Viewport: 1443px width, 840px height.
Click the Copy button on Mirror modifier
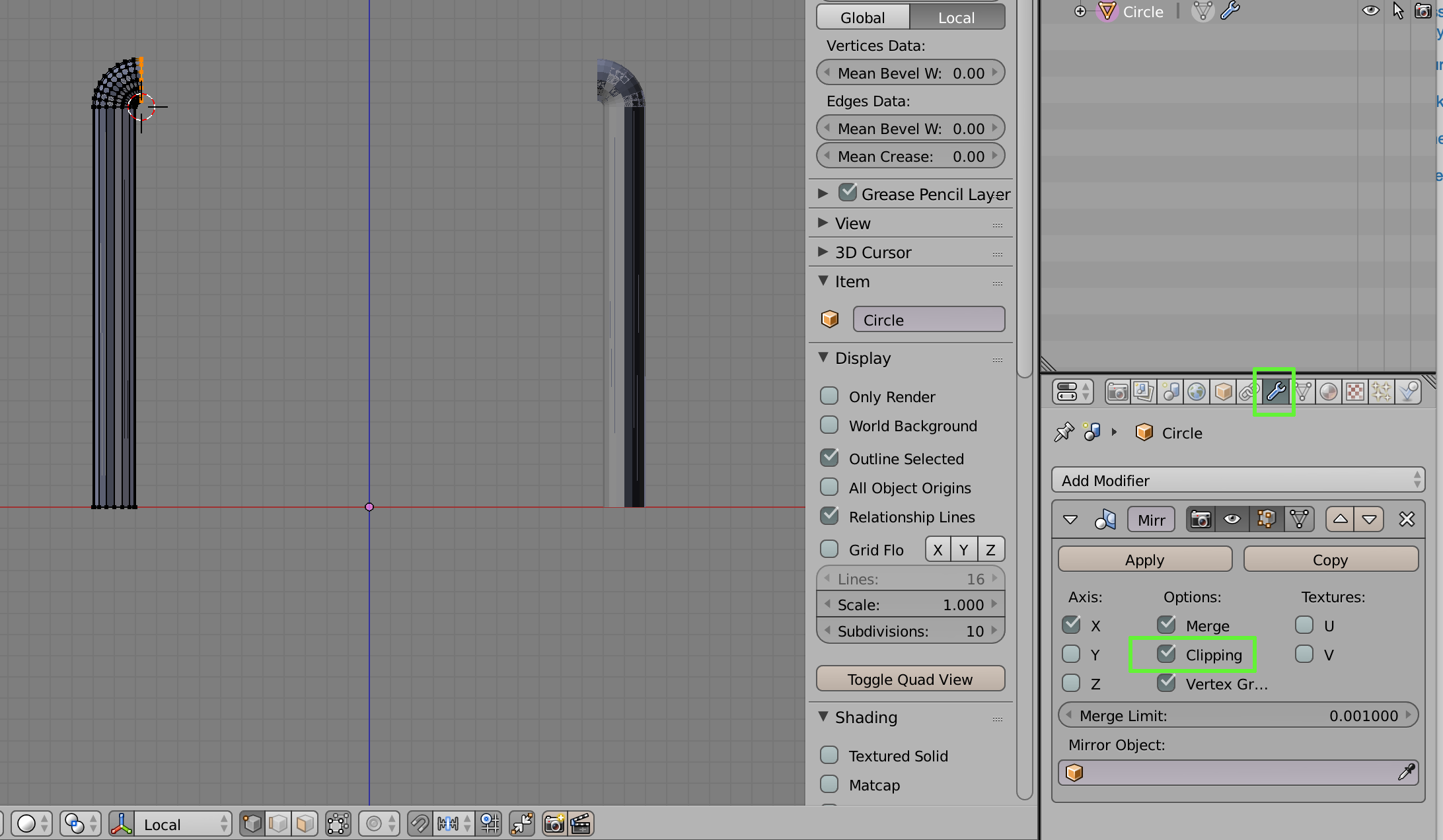pyautogui.click(x=1330, y=559)
